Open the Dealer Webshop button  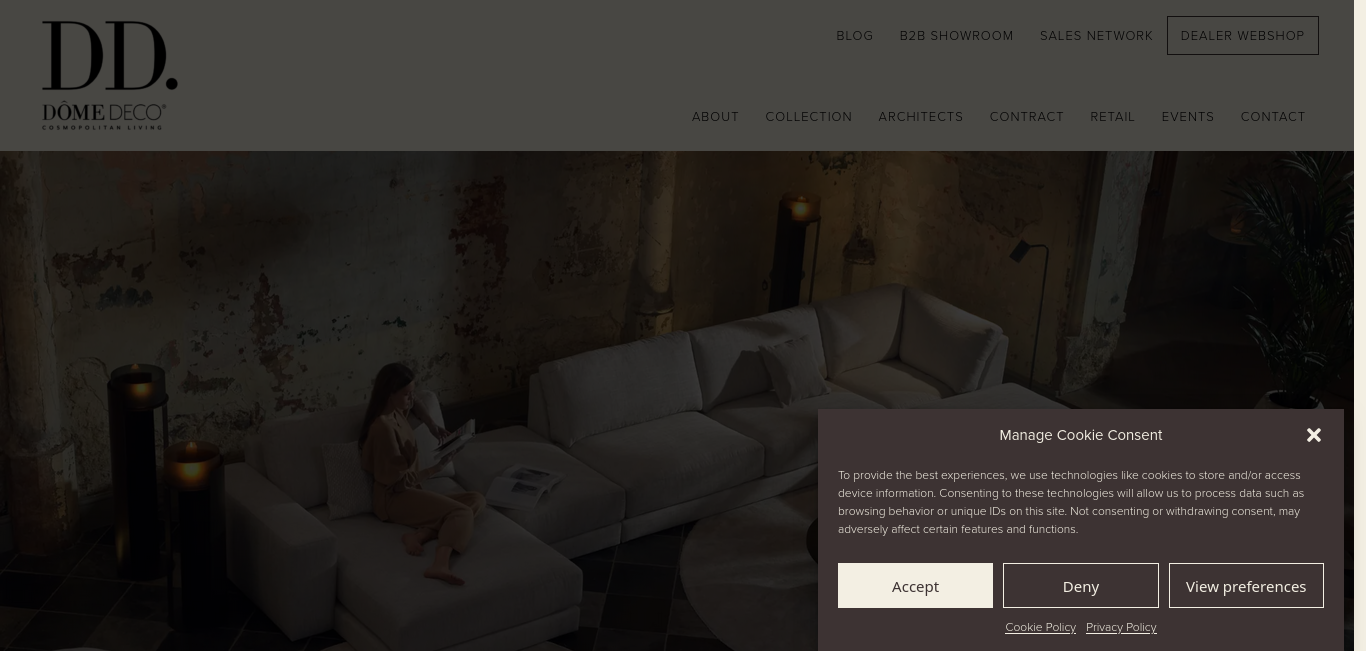coord(1242,36)
